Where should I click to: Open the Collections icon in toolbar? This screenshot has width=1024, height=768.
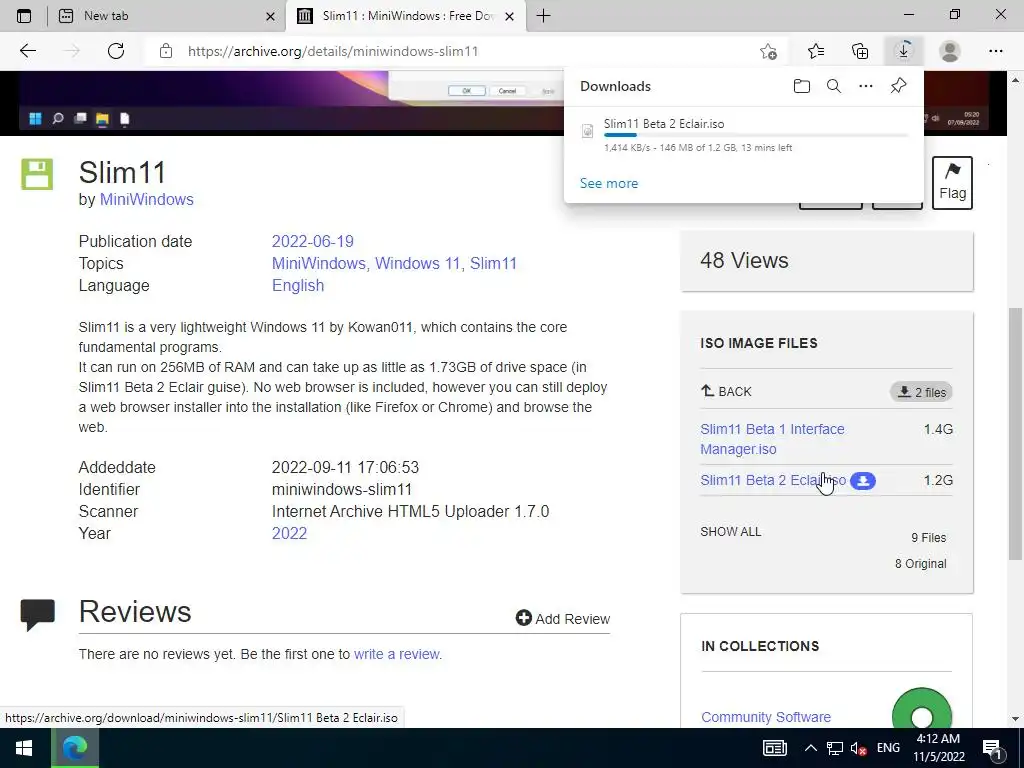(x=860, y=51)
